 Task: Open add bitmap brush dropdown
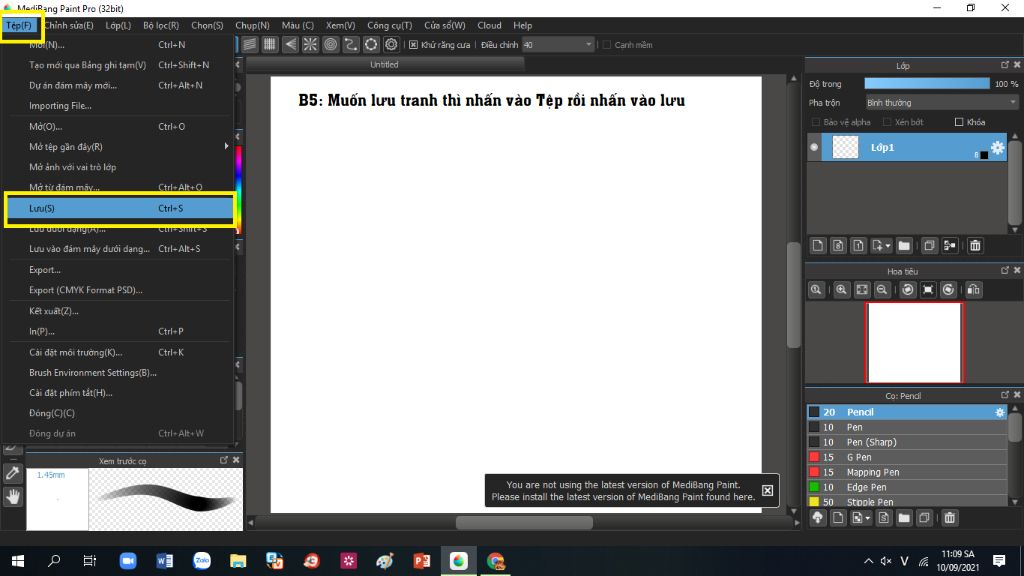point(867,519)
